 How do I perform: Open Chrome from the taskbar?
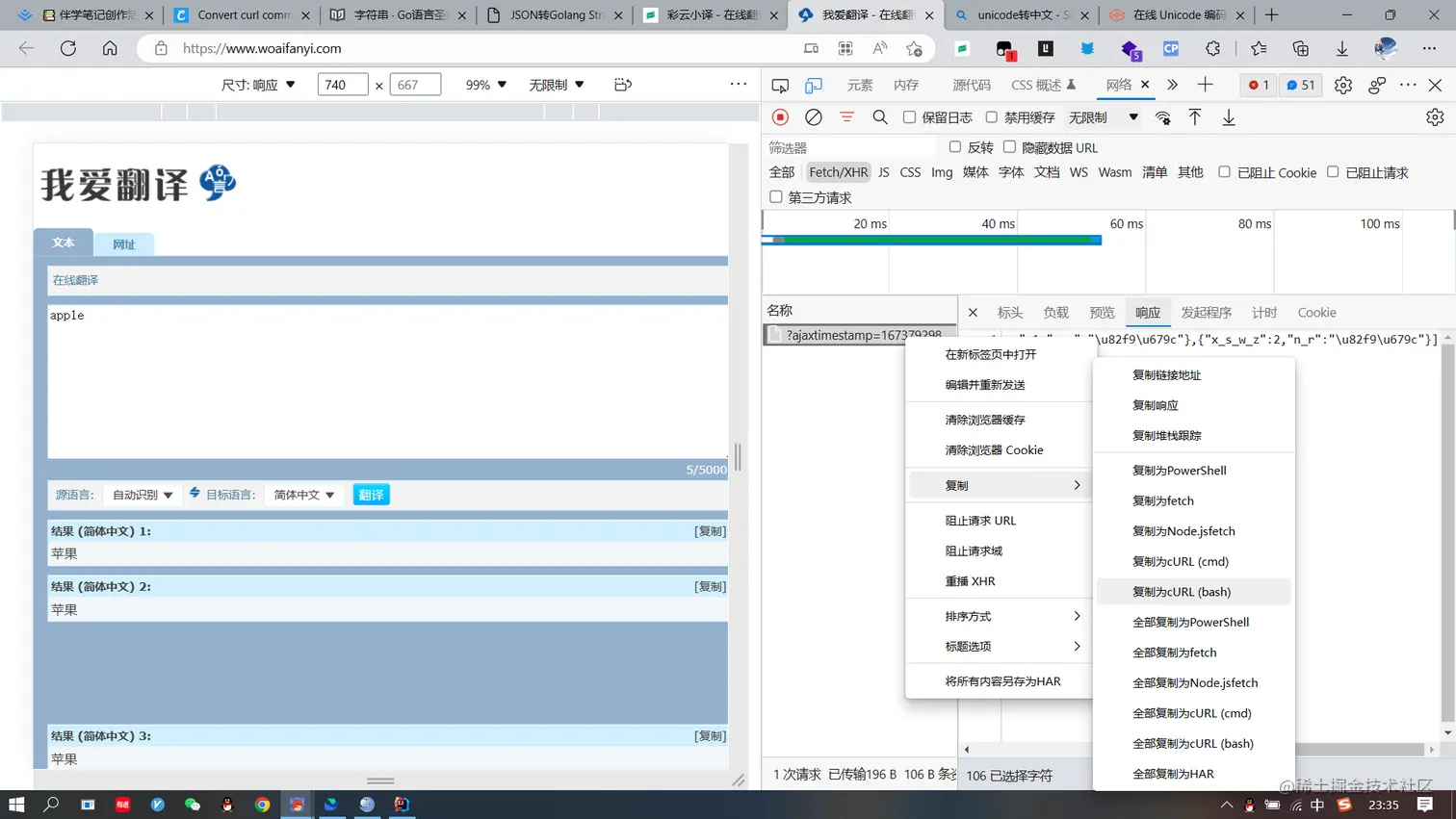coord(262,805)
